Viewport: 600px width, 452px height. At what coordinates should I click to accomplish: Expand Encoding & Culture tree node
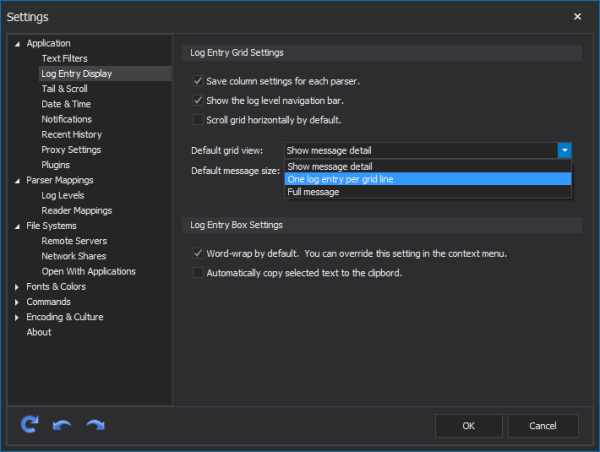coord(16,317)
